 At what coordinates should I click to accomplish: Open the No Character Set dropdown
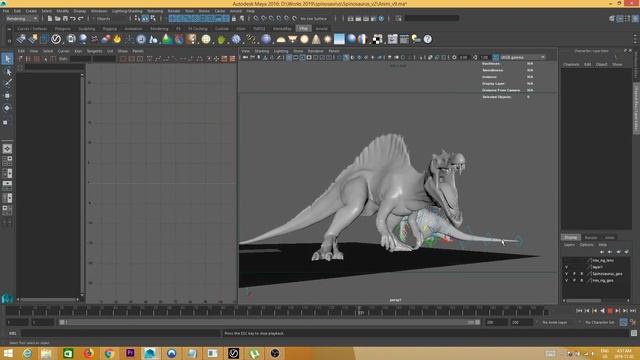[600, 322]
